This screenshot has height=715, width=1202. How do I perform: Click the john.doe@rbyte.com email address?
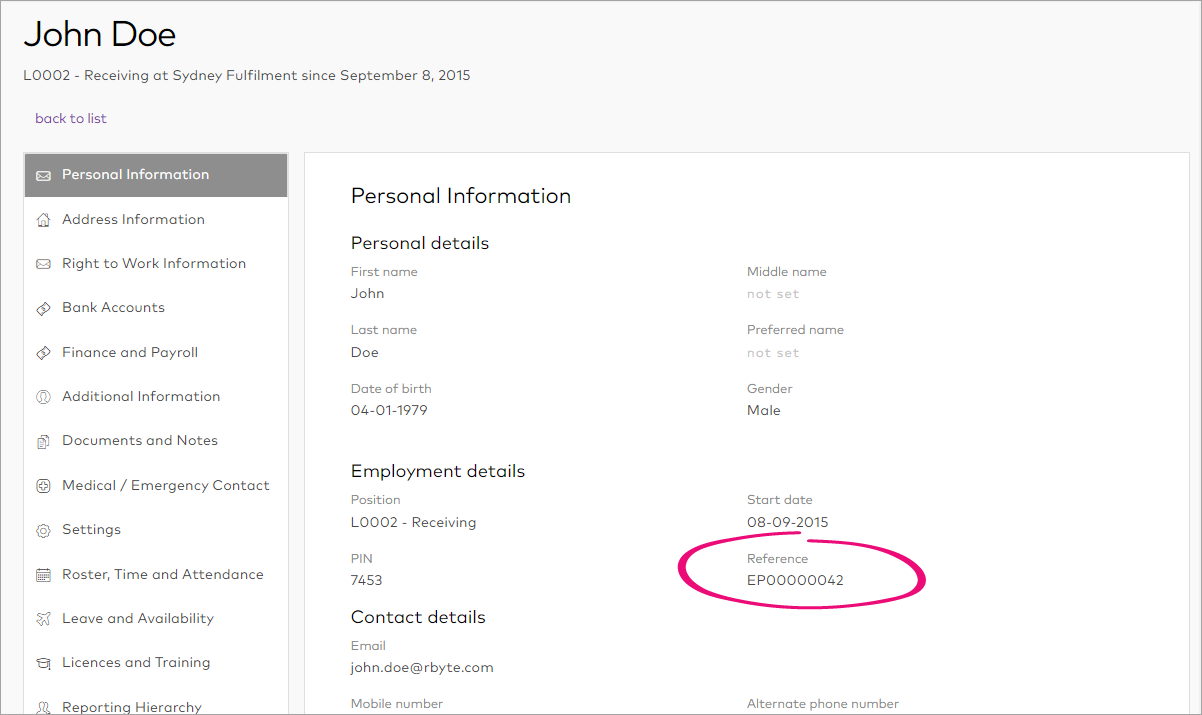point(422,668)
